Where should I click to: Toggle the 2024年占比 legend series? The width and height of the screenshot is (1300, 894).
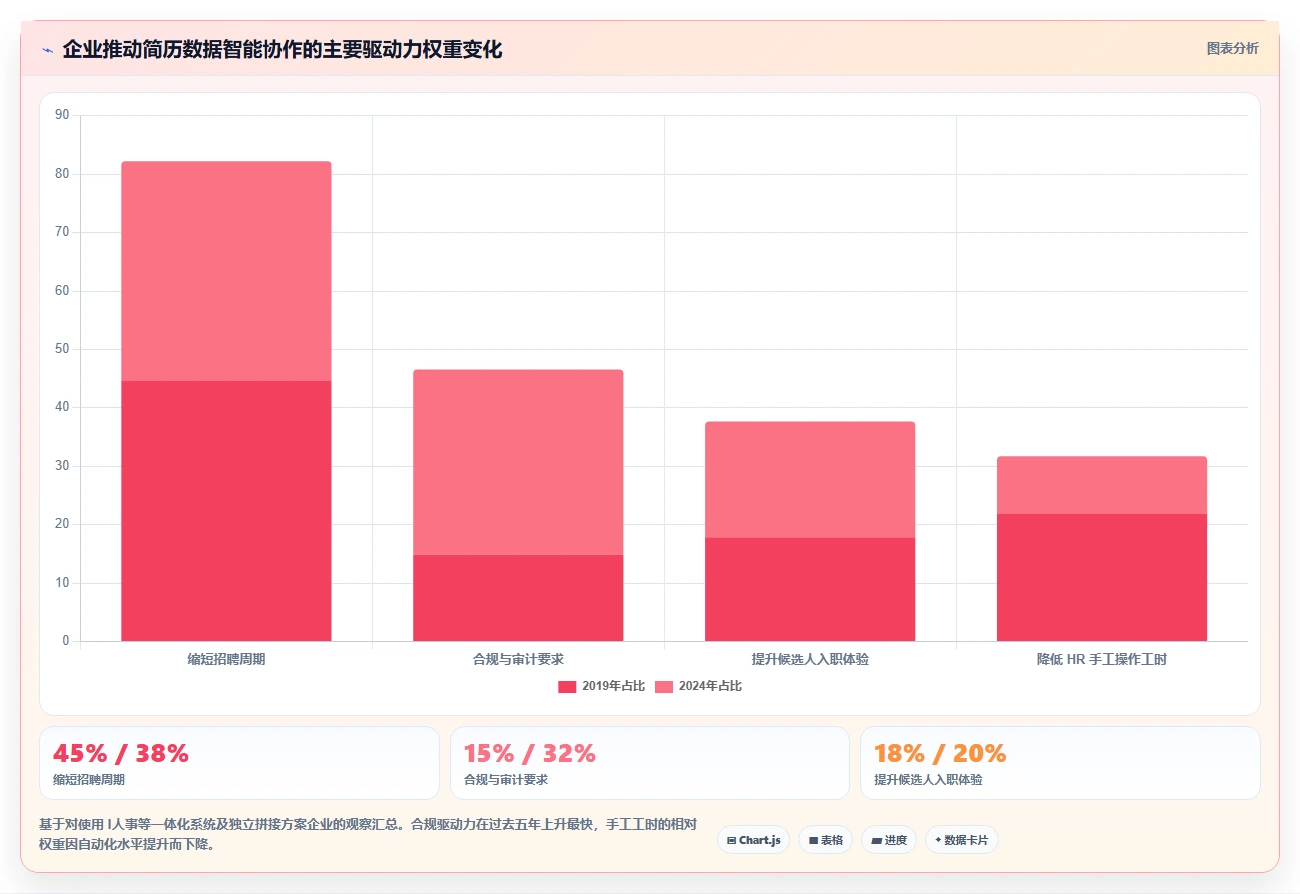point(698,686)
